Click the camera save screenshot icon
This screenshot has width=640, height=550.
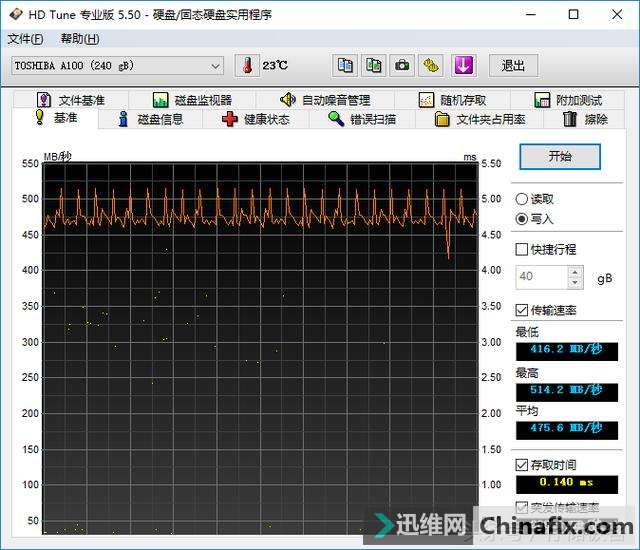402,65
